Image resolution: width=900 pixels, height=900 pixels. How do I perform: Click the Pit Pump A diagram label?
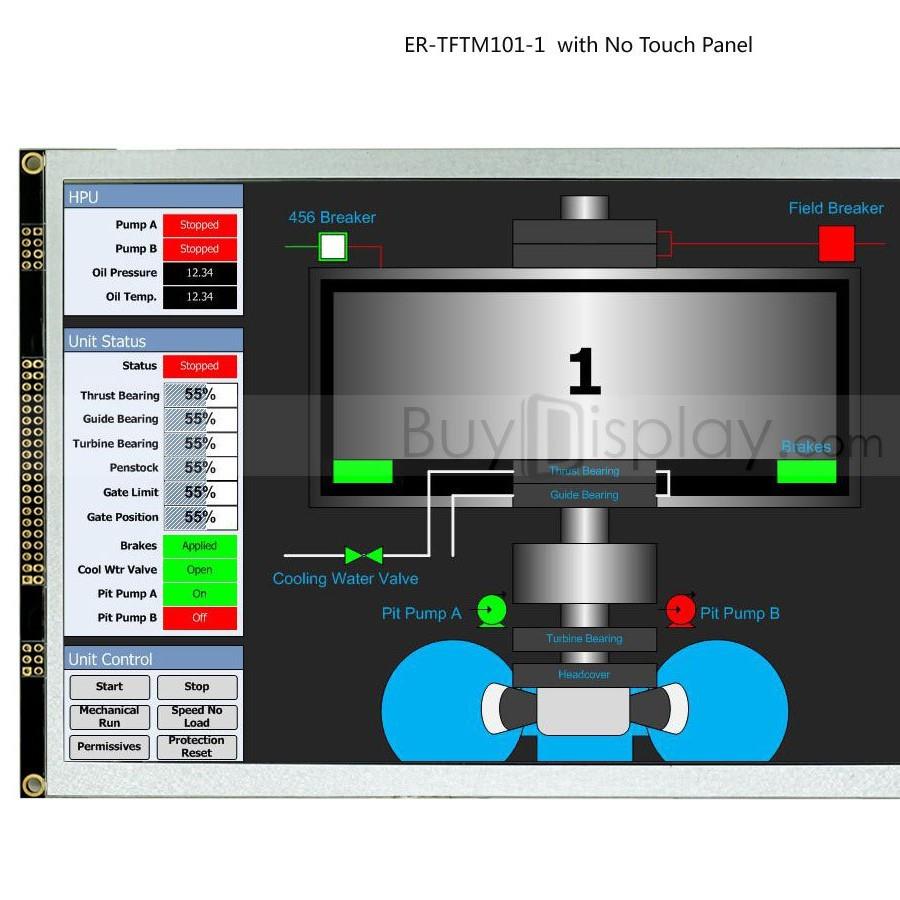pyautogui.click(x=421, y=614)
